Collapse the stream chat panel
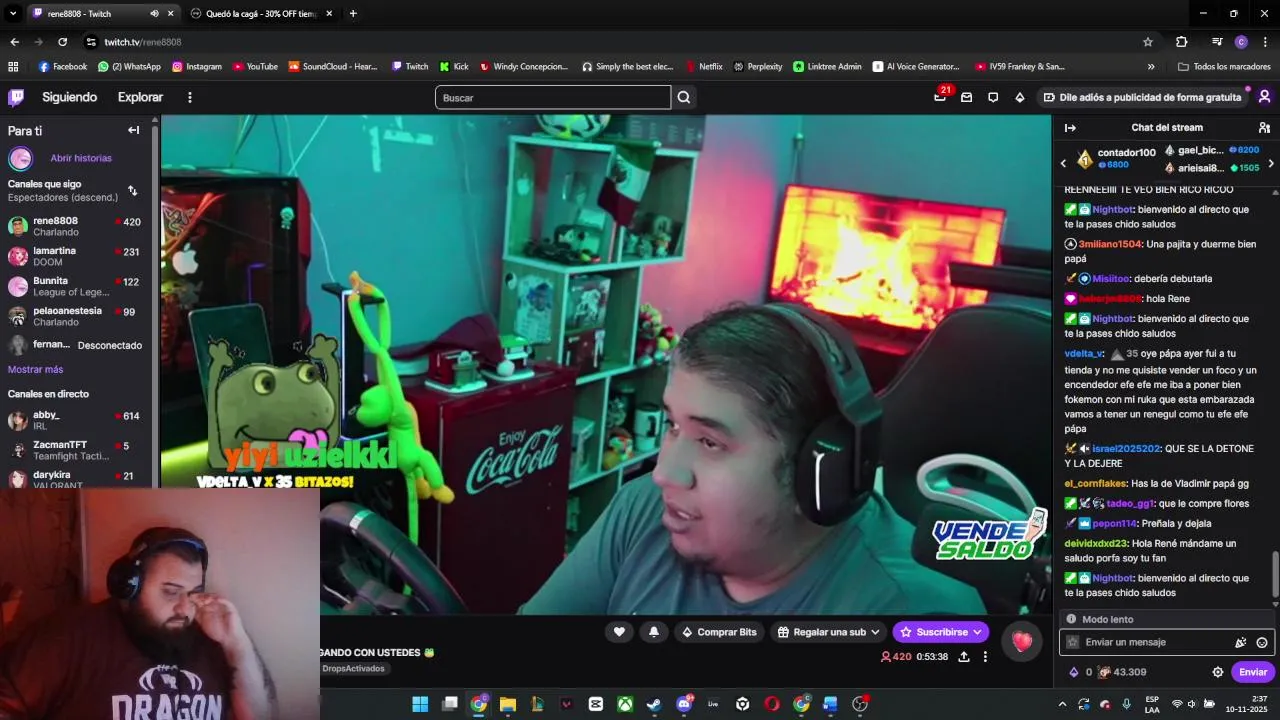The width and height of the screenshot is (1280, 720). 1070,128
